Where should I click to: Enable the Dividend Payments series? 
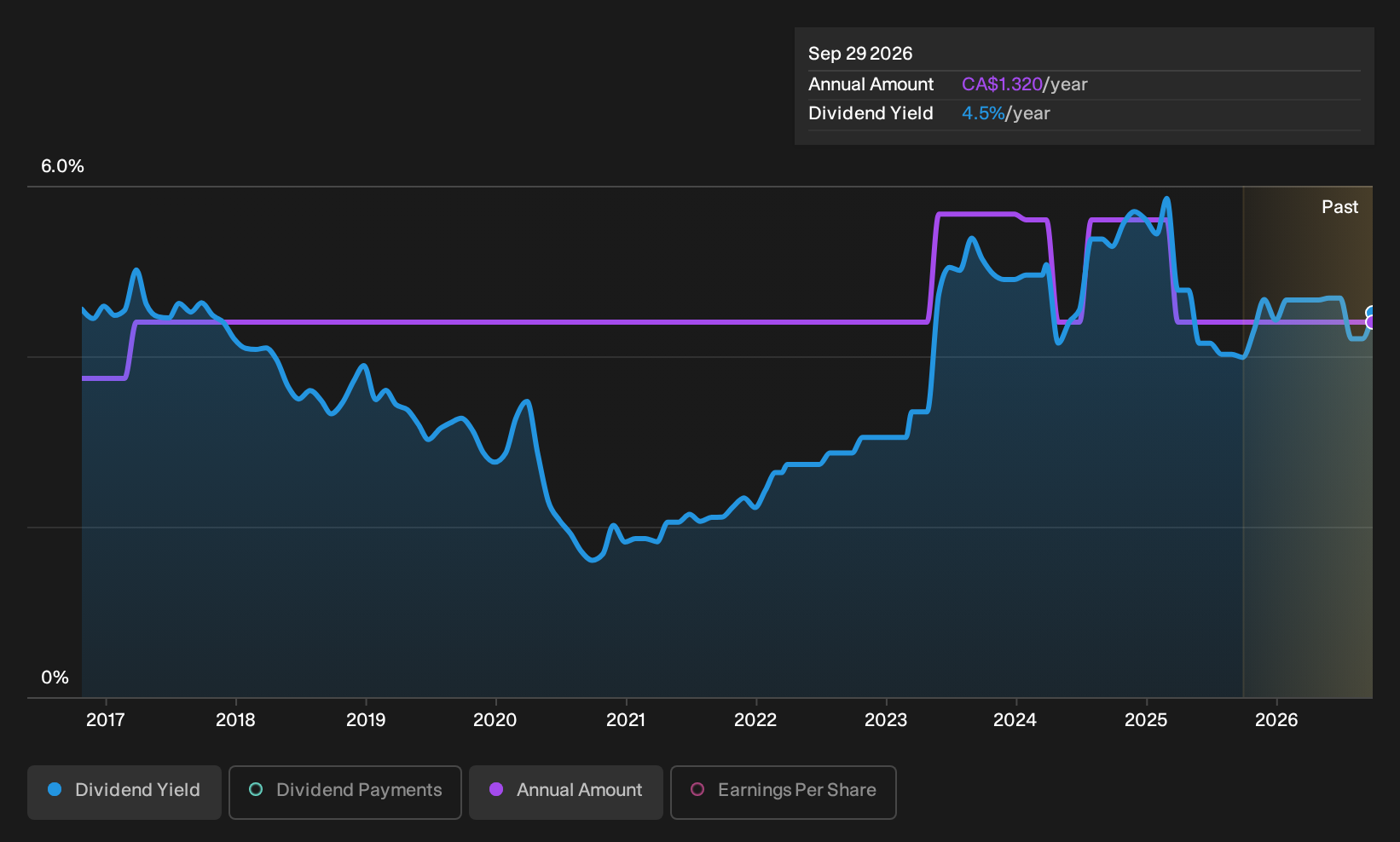click(x=345, y=792)
